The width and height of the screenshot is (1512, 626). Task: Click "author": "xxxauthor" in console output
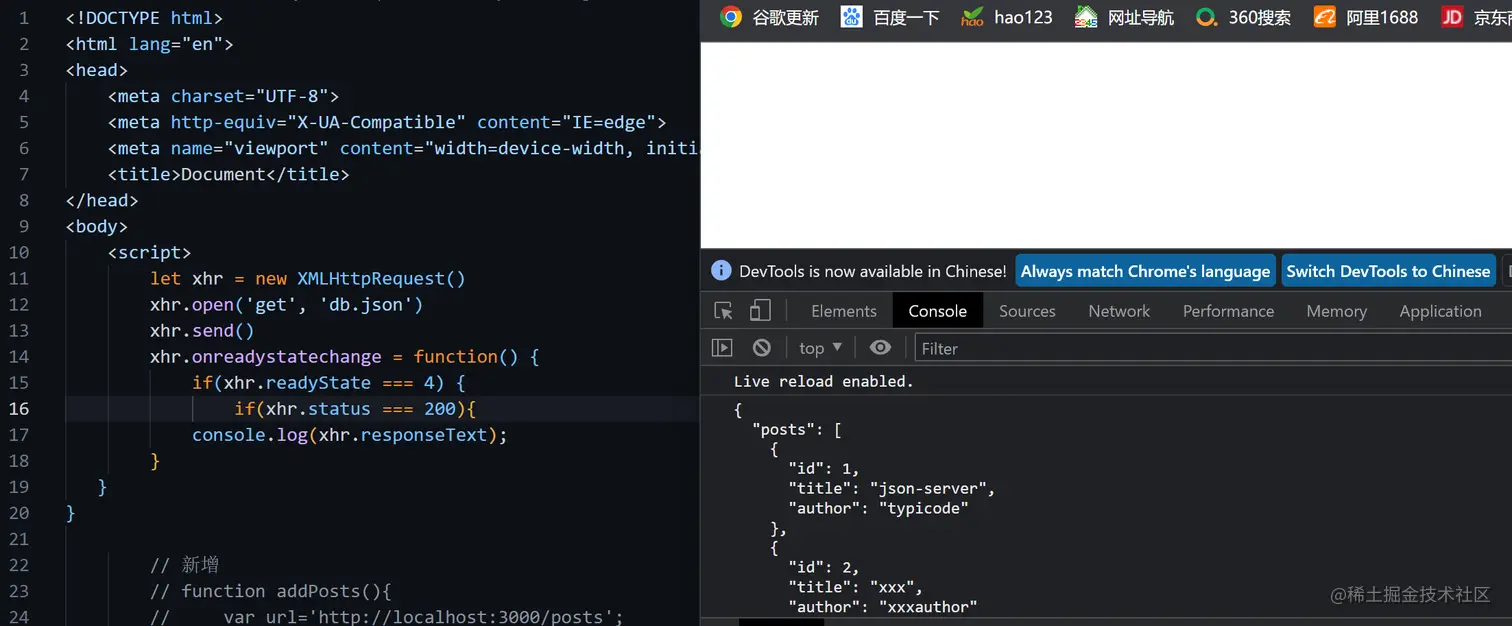coord(883,606)
